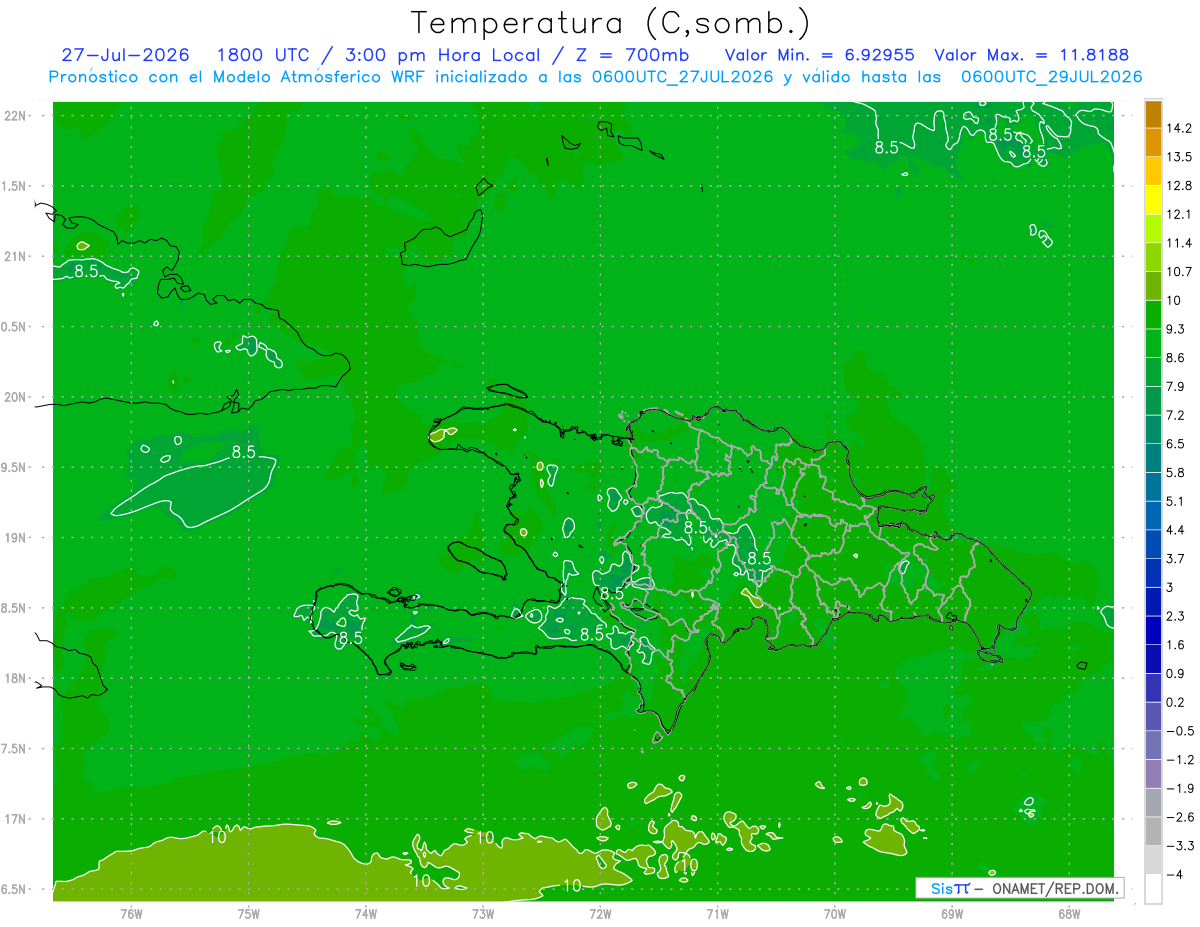This screenshot has height=927, width=1200.
Task: Click the "8.5" contour label west of Cuba's tip near 76W
Action: click(x=86, y=271)
